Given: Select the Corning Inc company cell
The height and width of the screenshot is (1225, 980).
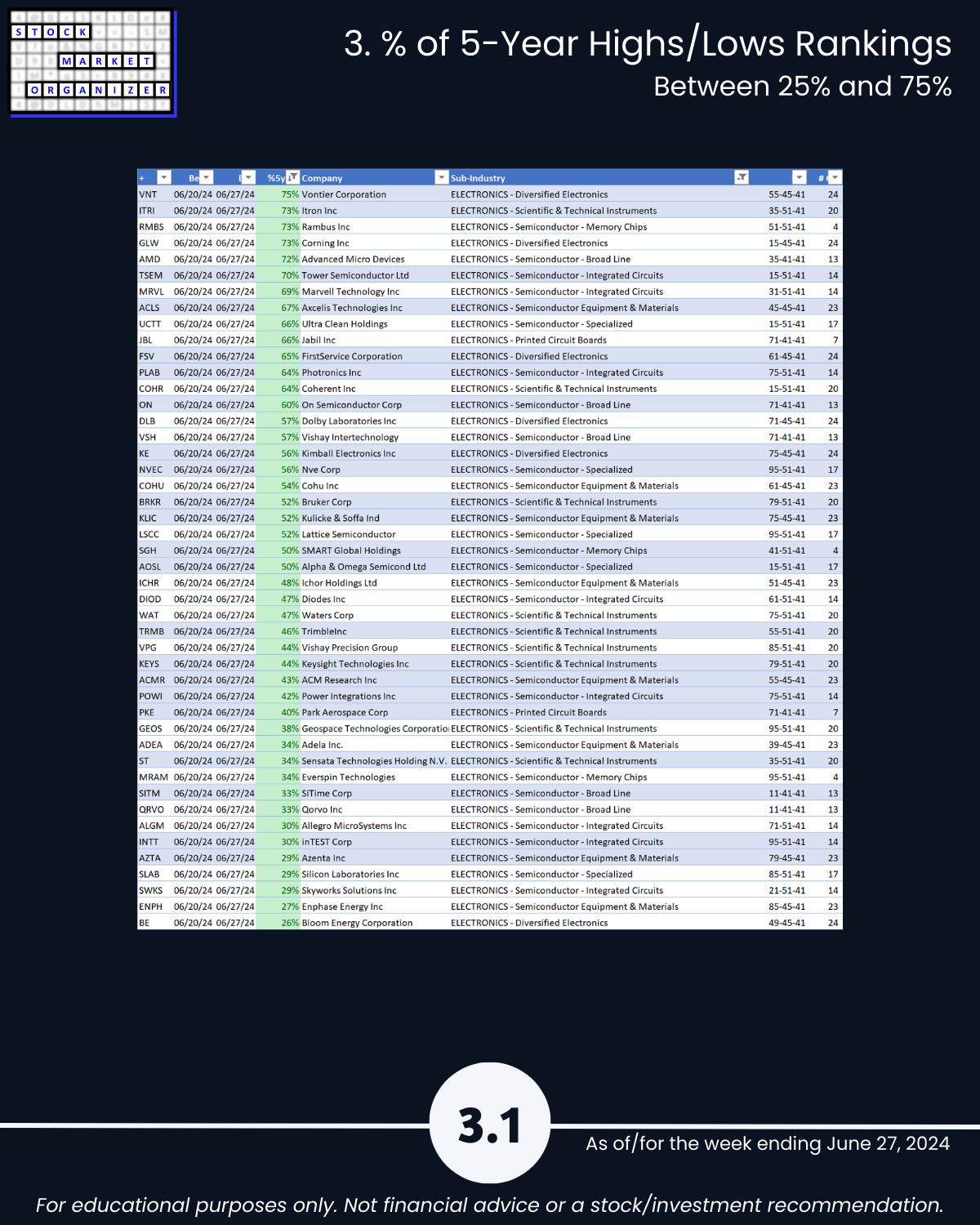Looking at the screenshot, I should click(325, 243).
